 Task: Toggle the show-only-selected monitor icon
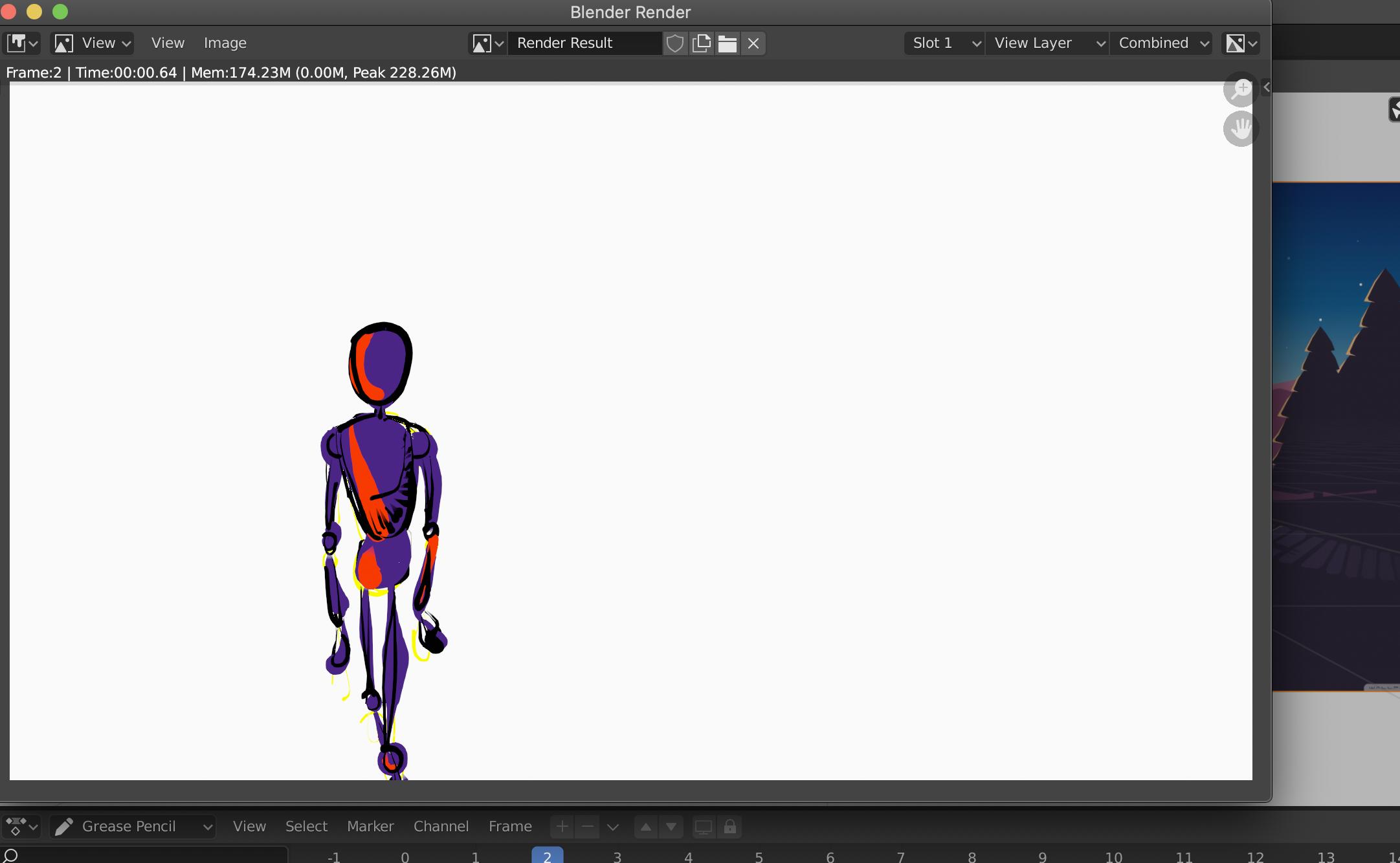(x=703, y=826)
